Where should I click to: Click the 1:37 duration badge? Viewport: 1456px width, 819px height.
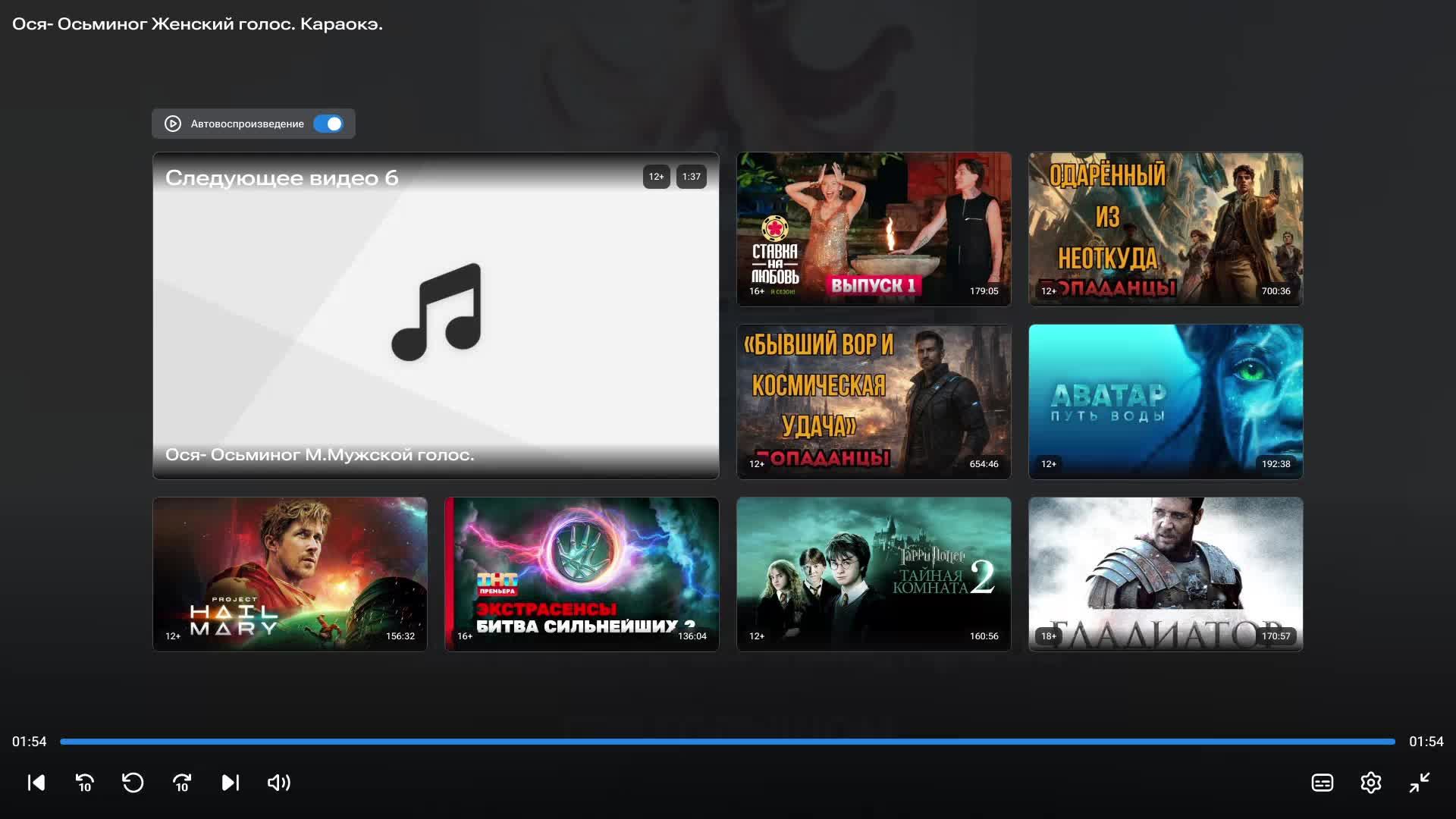pos(691,177)
